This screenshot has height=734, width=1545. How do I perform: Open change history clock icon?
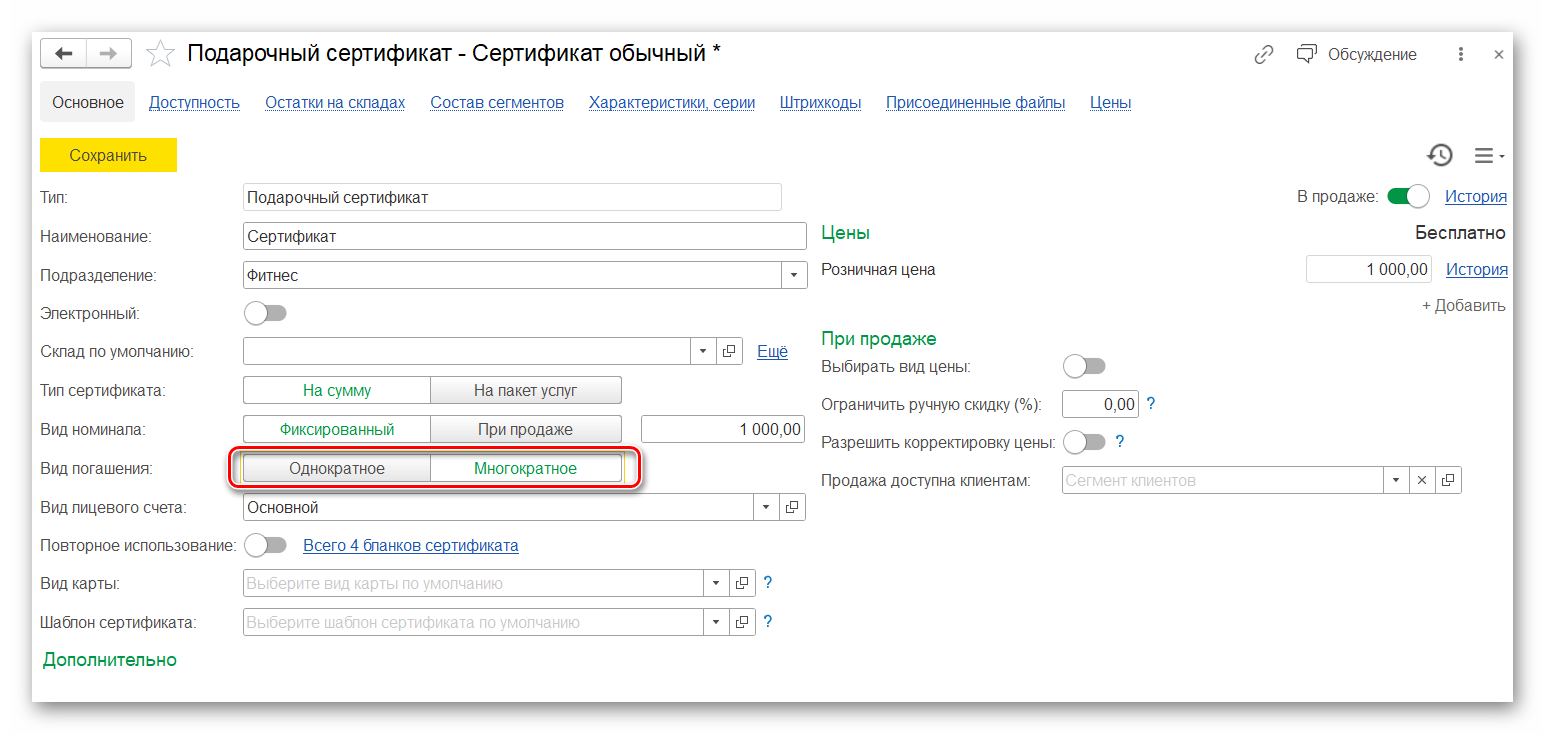click(1440, 155)
